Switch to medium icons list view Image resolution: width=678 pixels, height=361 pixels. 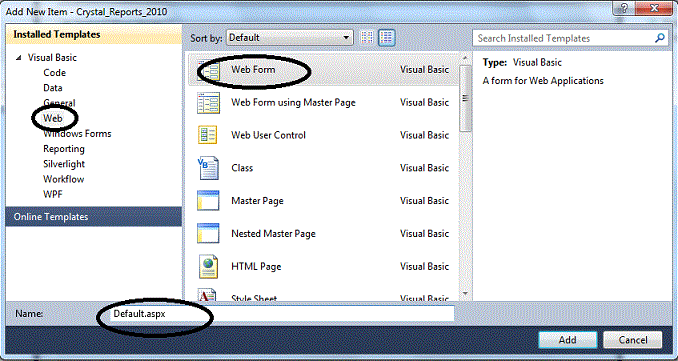387,38
